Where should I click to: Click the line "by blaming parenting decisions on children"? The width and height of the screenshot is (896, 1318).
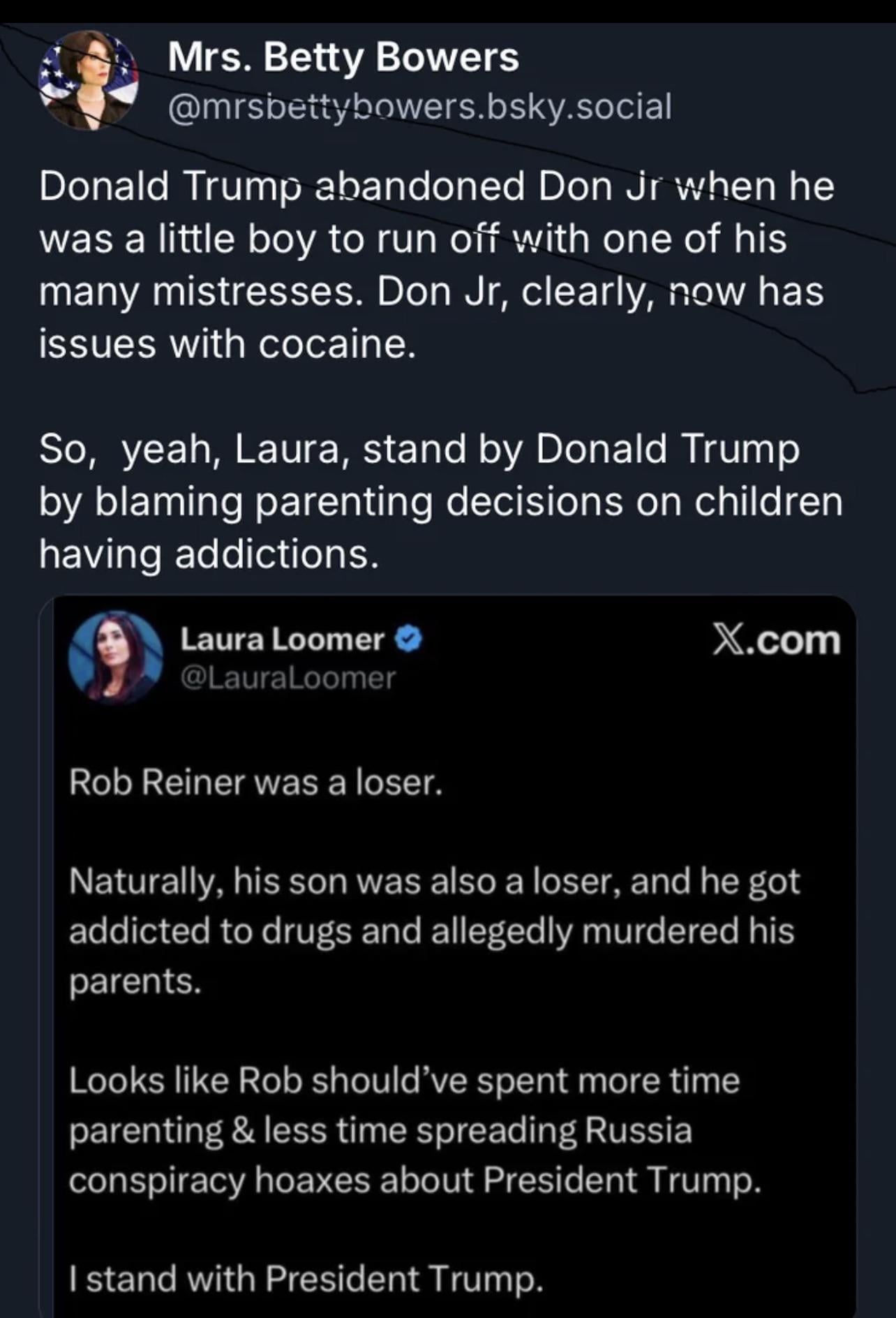point(440,502)
